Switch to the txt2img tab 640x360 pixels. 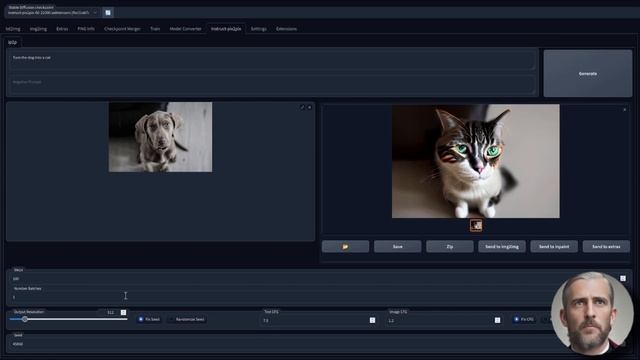pos(13,29)
